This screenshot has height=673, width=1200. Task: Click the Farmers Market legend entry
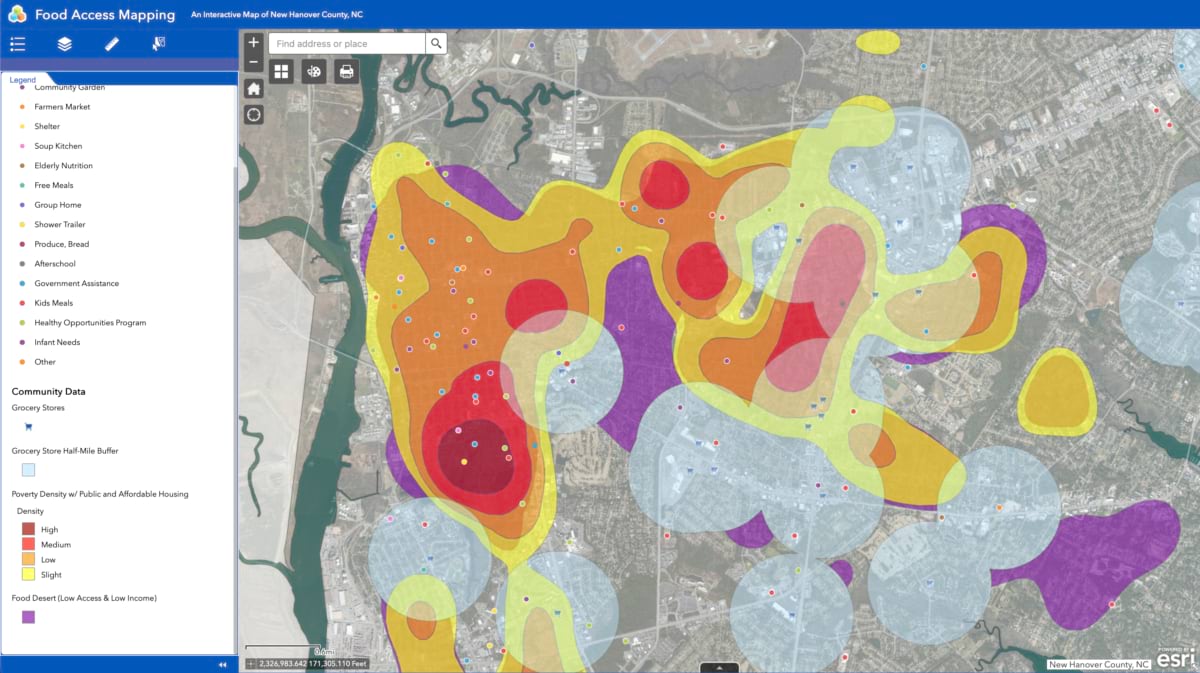62,107
